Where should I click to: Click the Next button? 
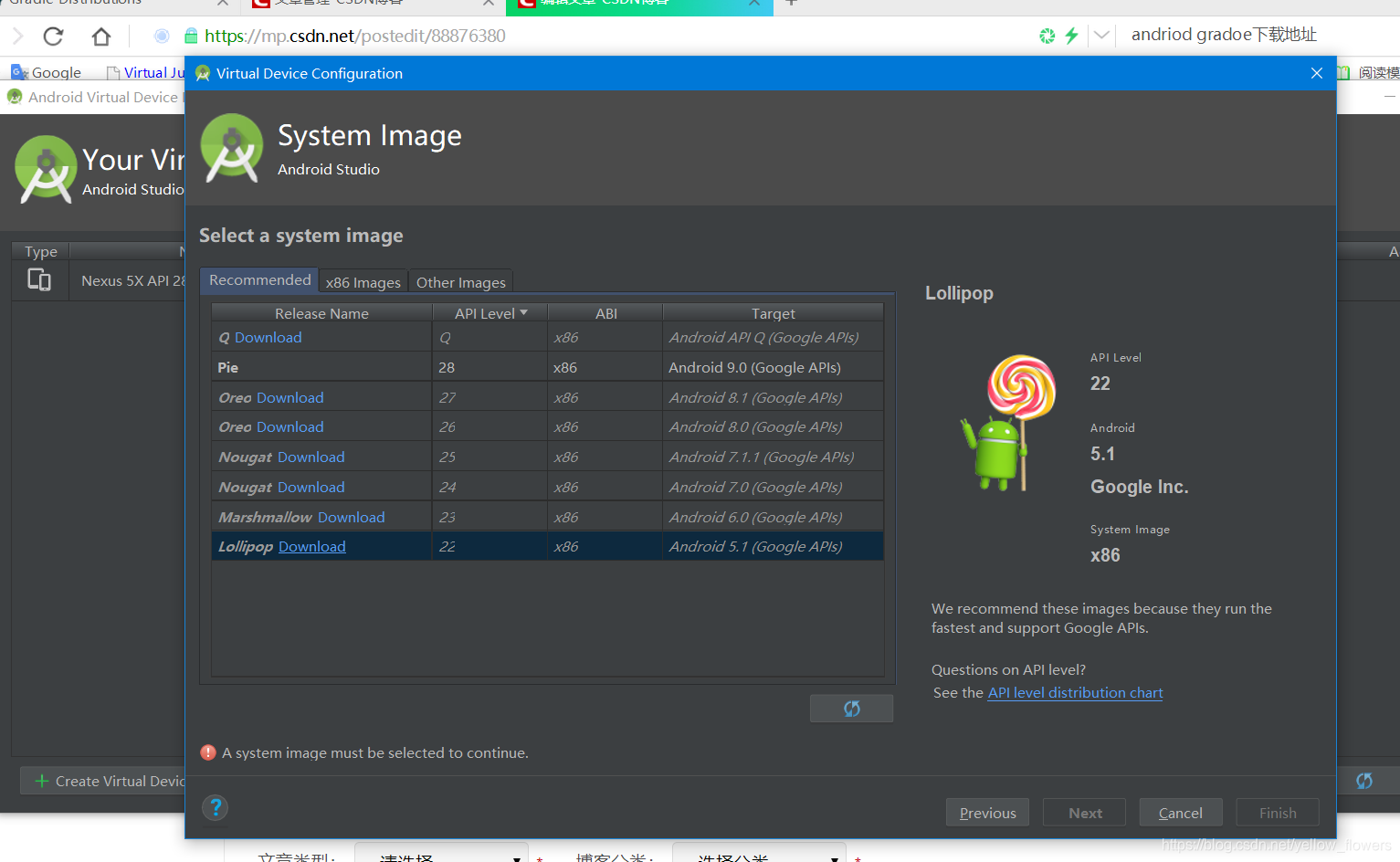tap(1085, 813)
